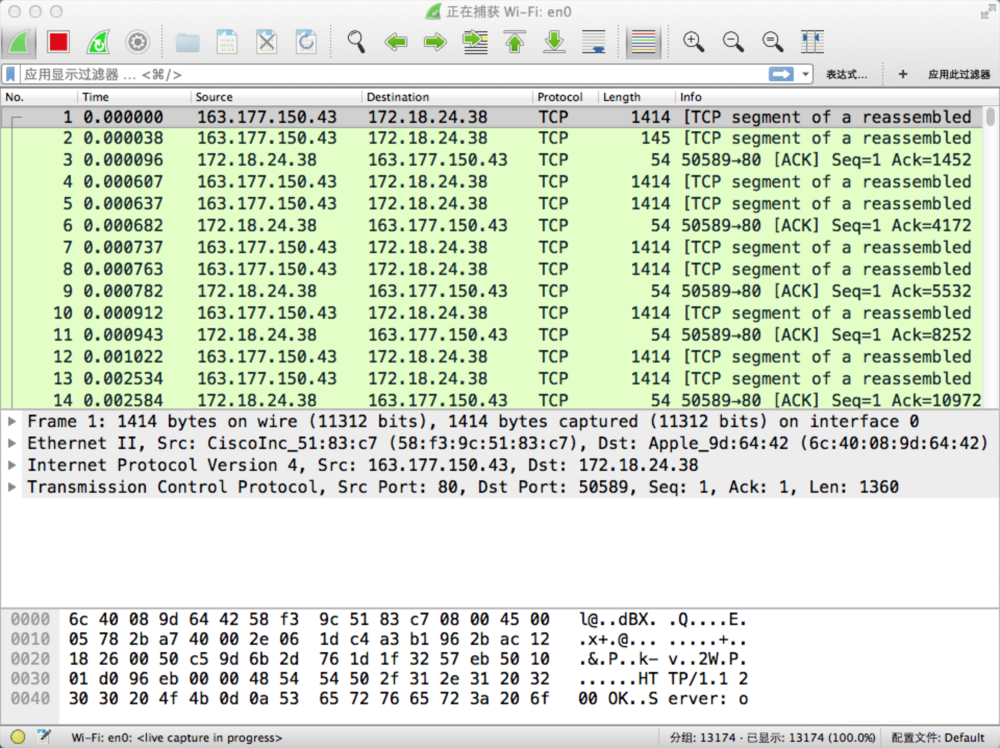Sort by the Protocol column header

pos(565,97)
